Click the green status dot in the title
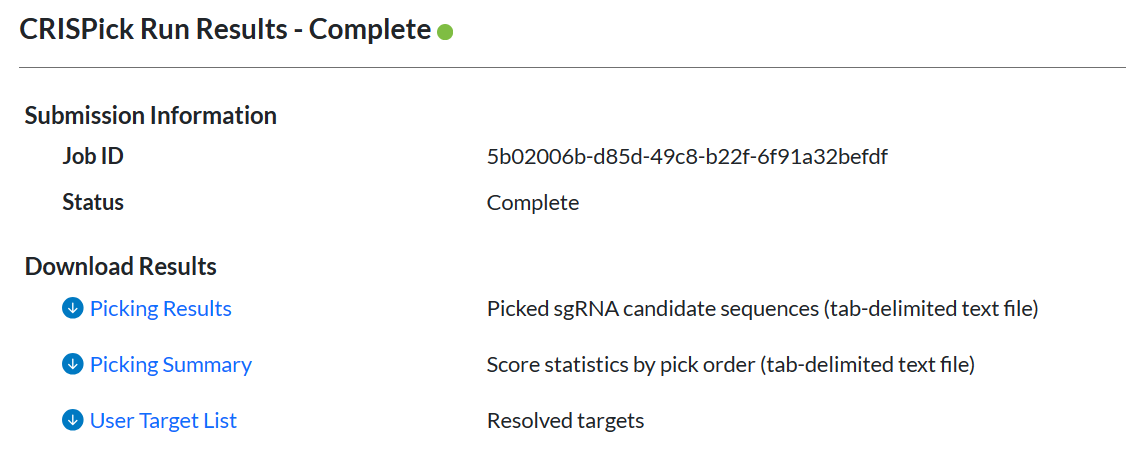Screen dimensions: 1126x457 (445, 32)
